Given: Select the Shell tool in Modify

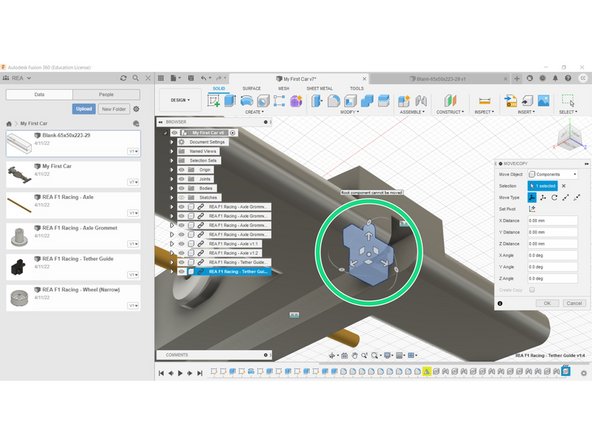Looking at the screenshot, I should (x=350, y=101).
